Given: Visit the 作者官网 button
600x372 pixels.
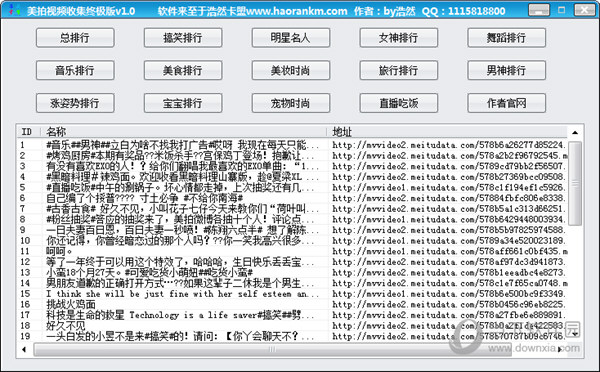Looking at the screenshot, I should 507,103.
